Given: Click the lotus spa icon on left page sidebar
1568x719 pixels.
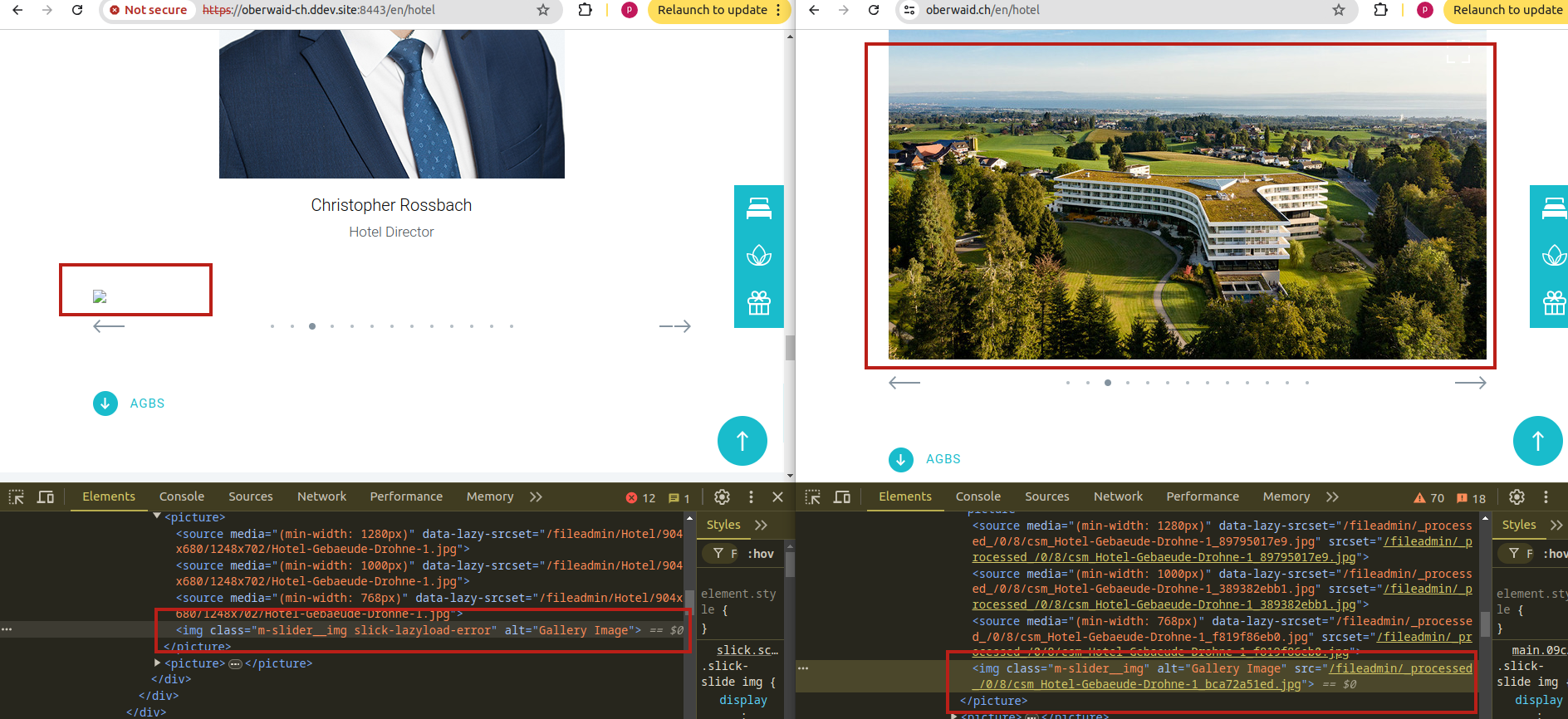Looking at the screenshot, I should point(759,256).
